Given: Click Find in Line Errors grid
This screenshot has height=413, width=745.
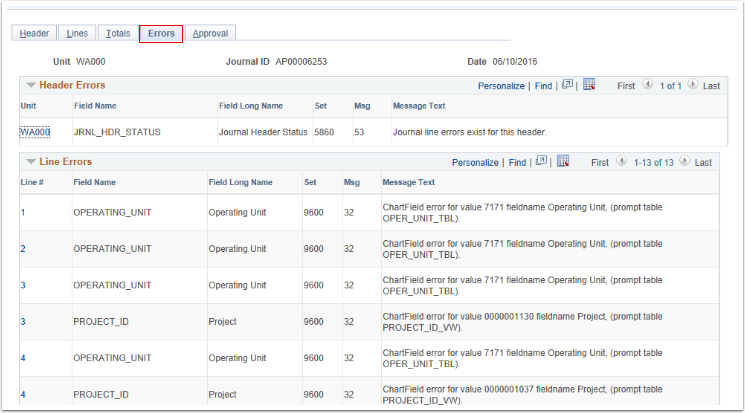Looking at the screenshot, I should tap(517, 163).
